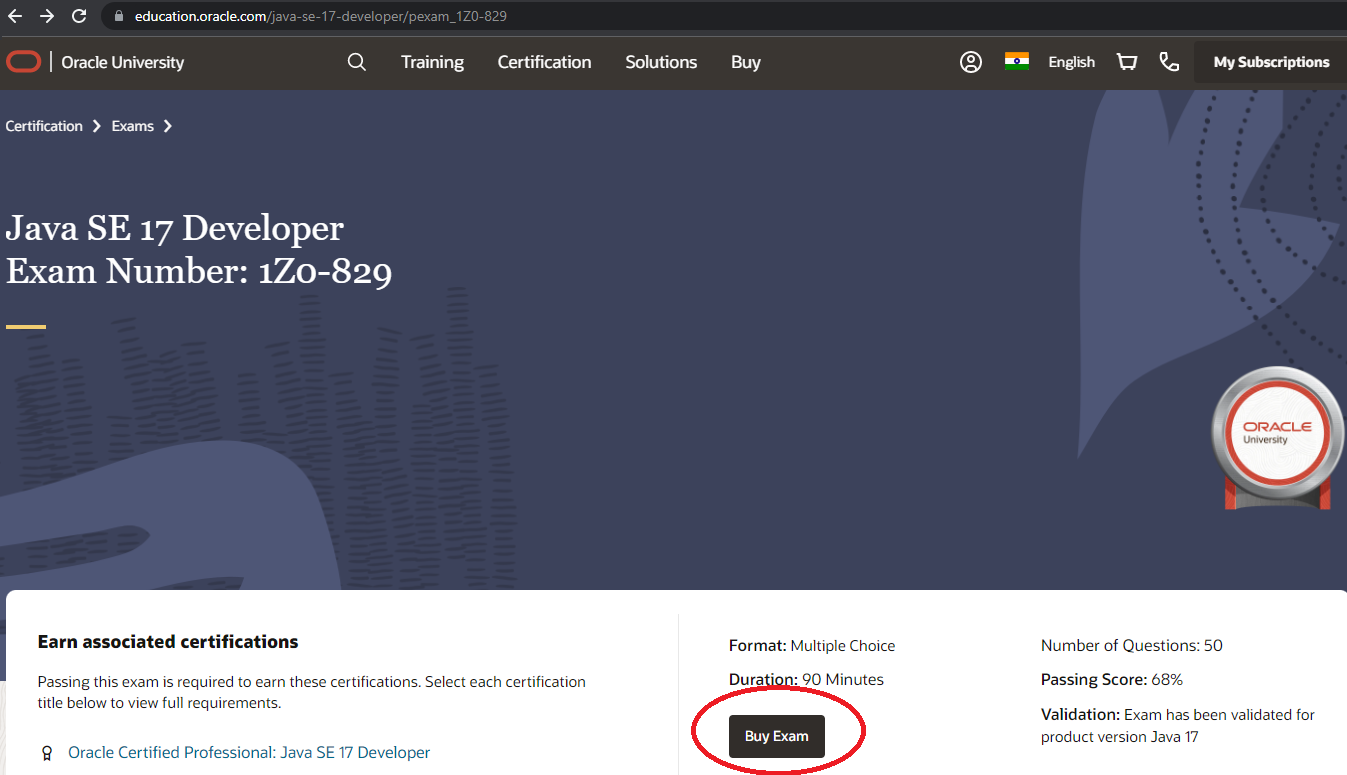Open the shopping cart icon
The image size is (1347, 775).
click(x=1127, y=62)
